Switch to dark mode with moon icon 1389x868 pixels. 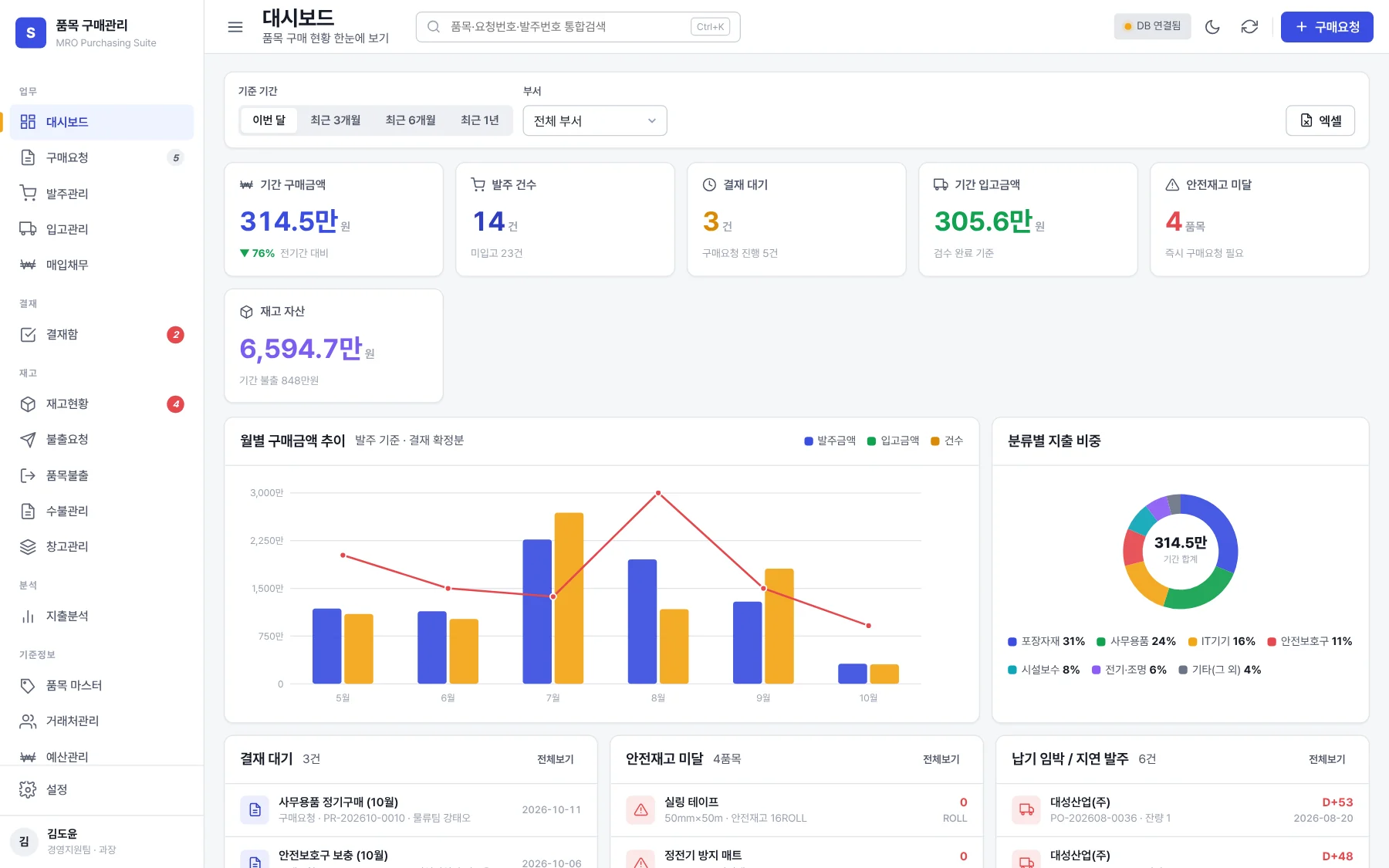coord(1212,27)
